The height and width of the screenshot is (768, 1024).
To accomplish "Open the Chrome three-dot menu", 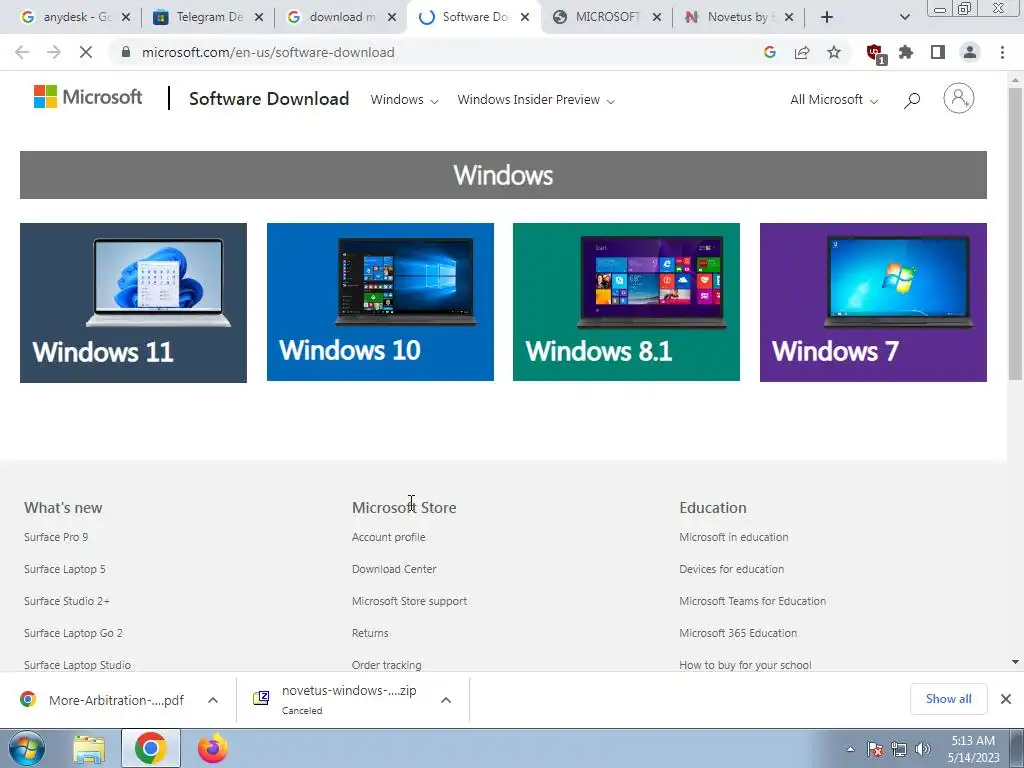I will pos(1002,52).
